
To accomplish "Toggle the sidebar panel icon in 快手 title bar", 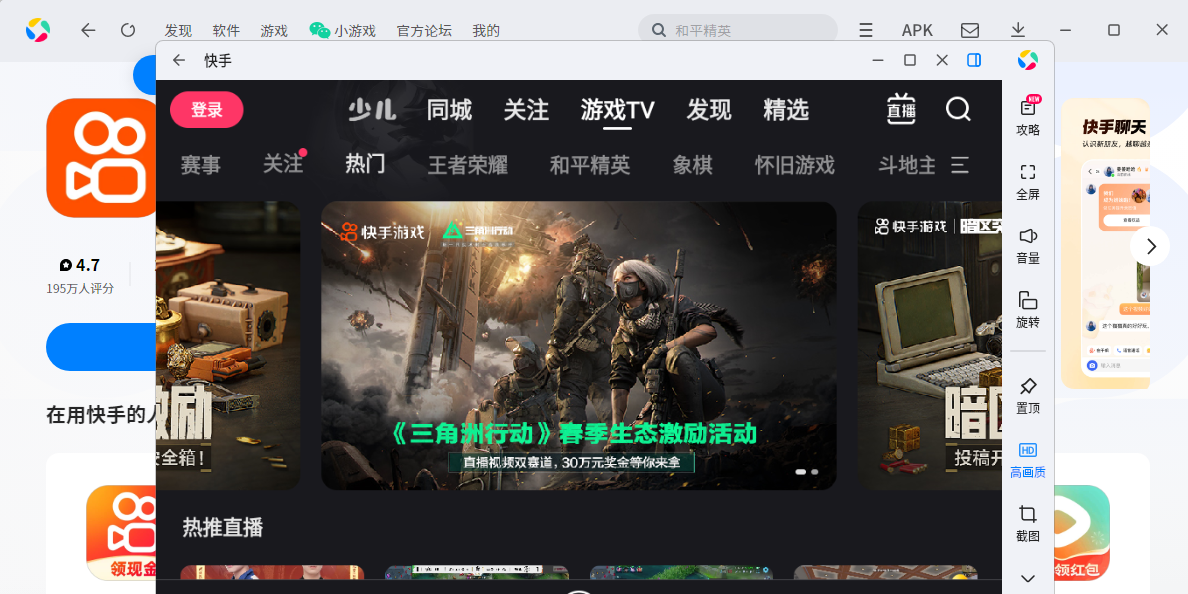I will coord(974,60).
